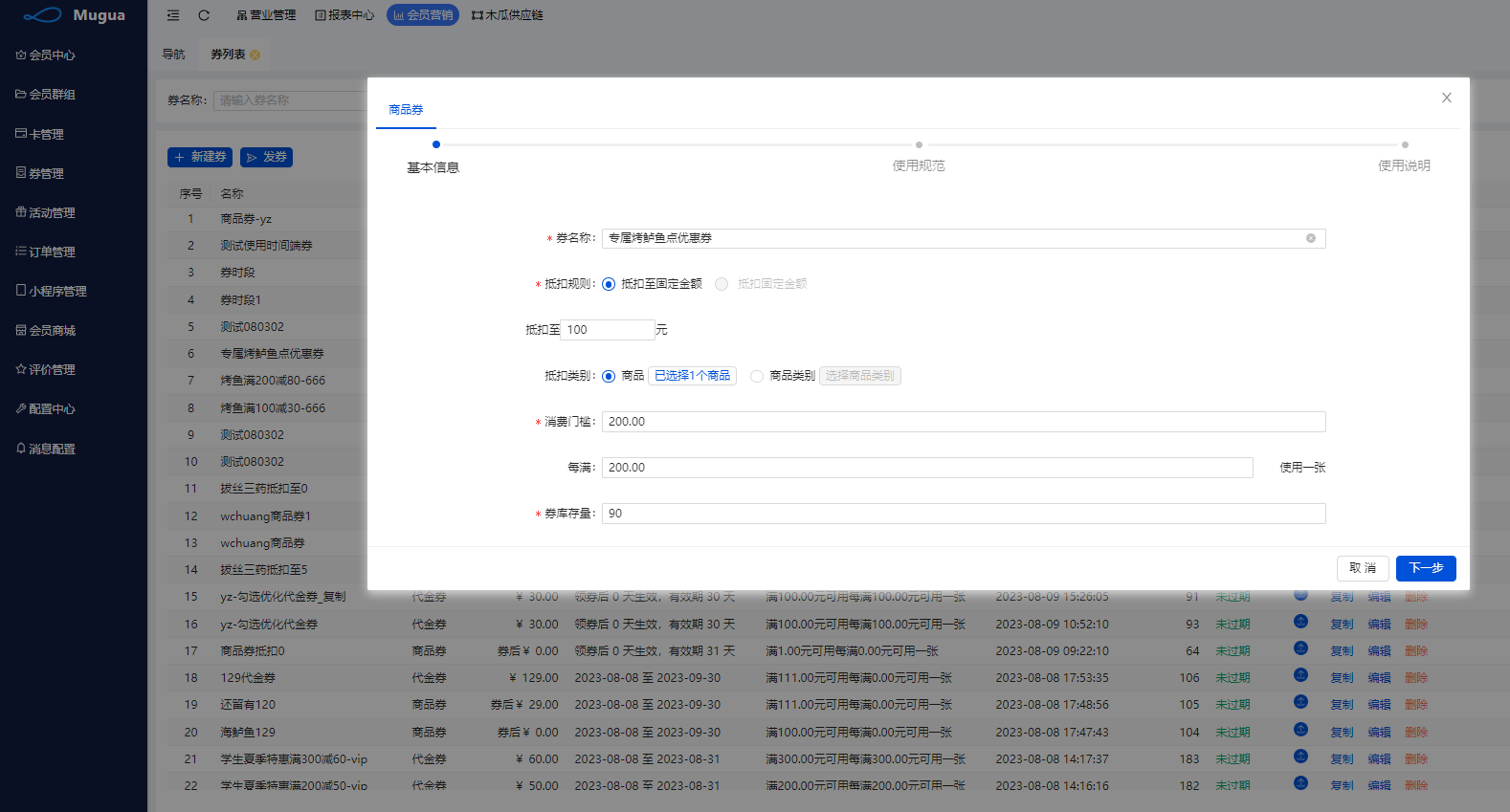Viewport: 1510px width, 812px height.
Task: Click row name 拔丝三药抵扣至0
Action: [264, 489]
